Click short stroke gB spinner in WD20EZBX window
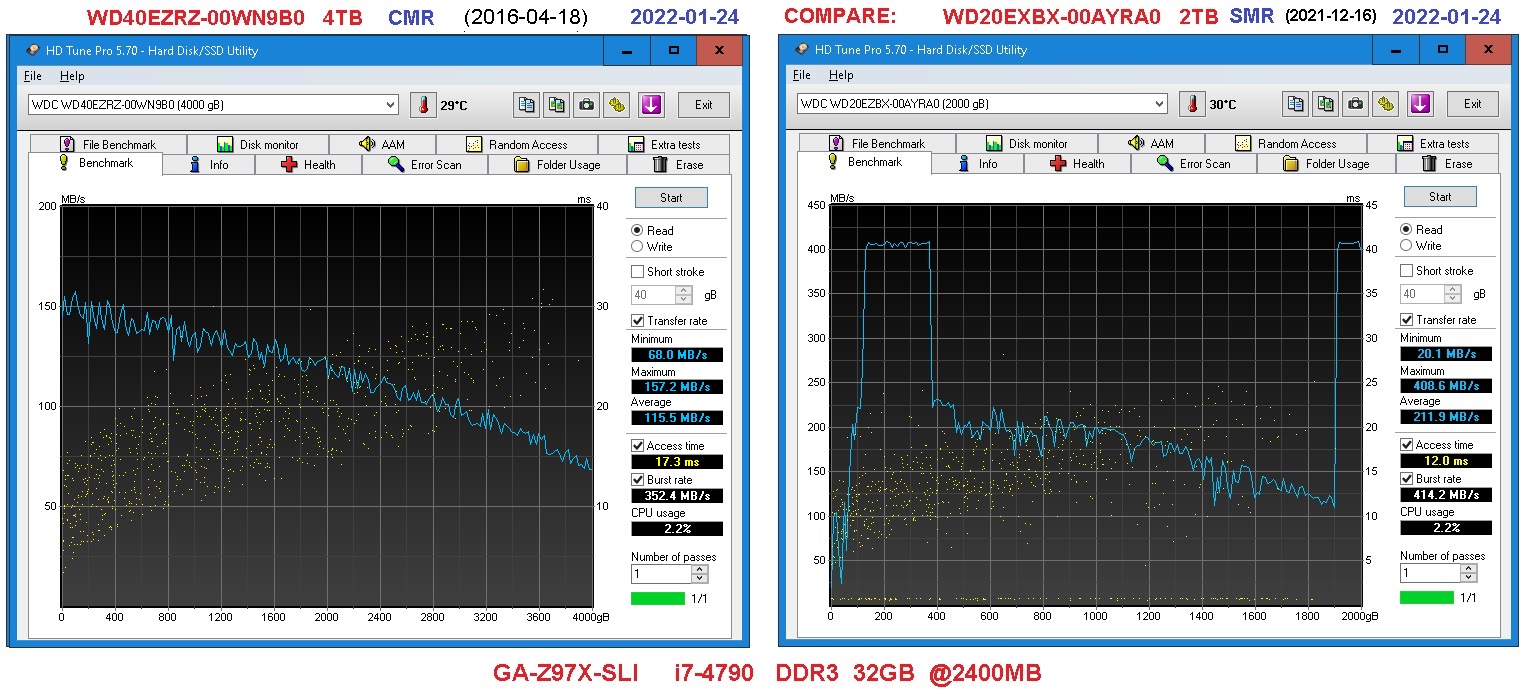This screenshot has width=1526, height=694. tap(1453, 295)
